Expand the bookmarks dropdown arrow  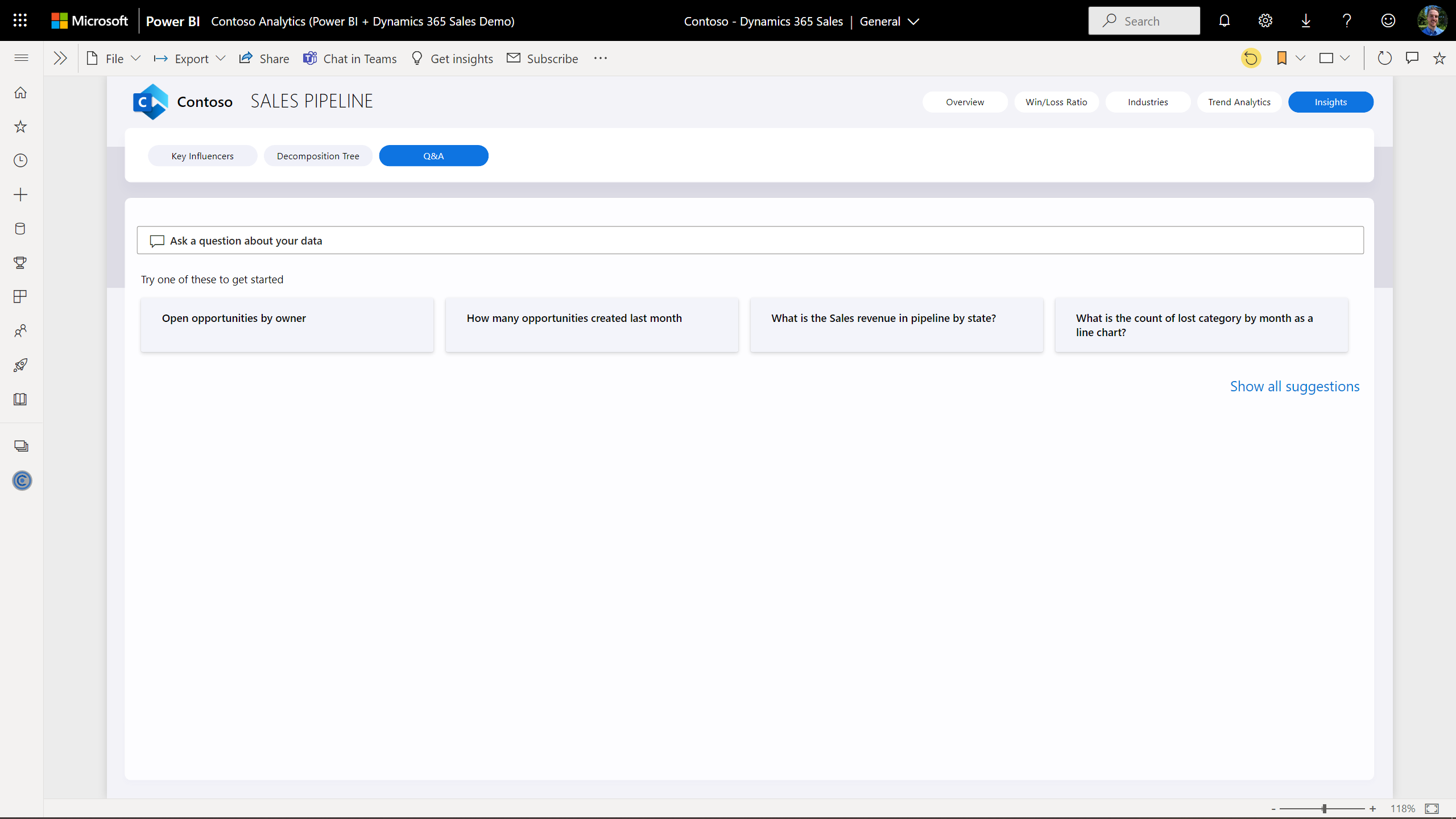coord(1301,57)
